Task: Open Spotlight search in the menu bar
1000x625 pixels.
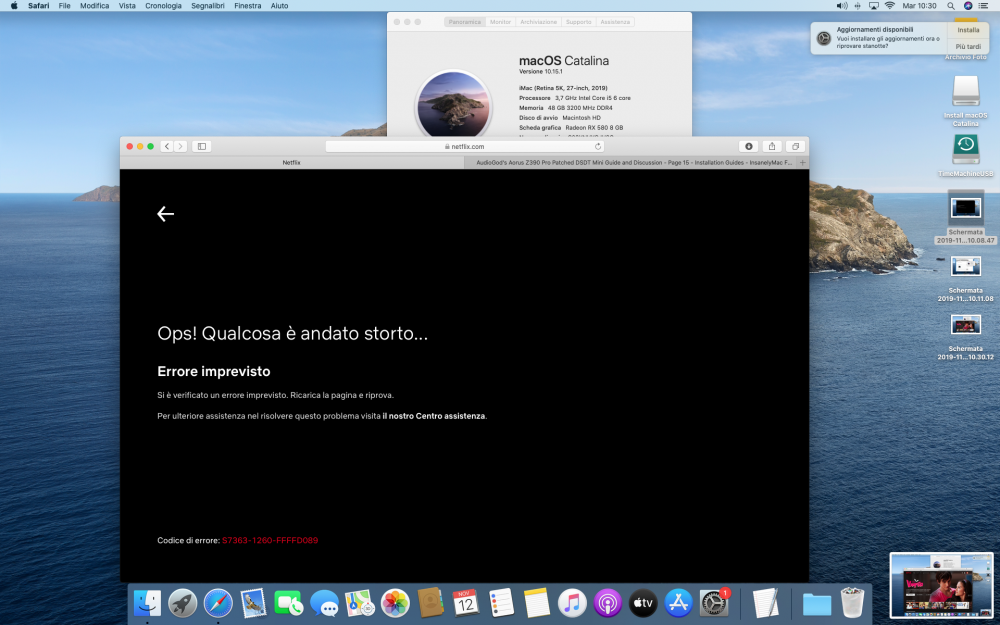Action: click(x=951, y=6)
